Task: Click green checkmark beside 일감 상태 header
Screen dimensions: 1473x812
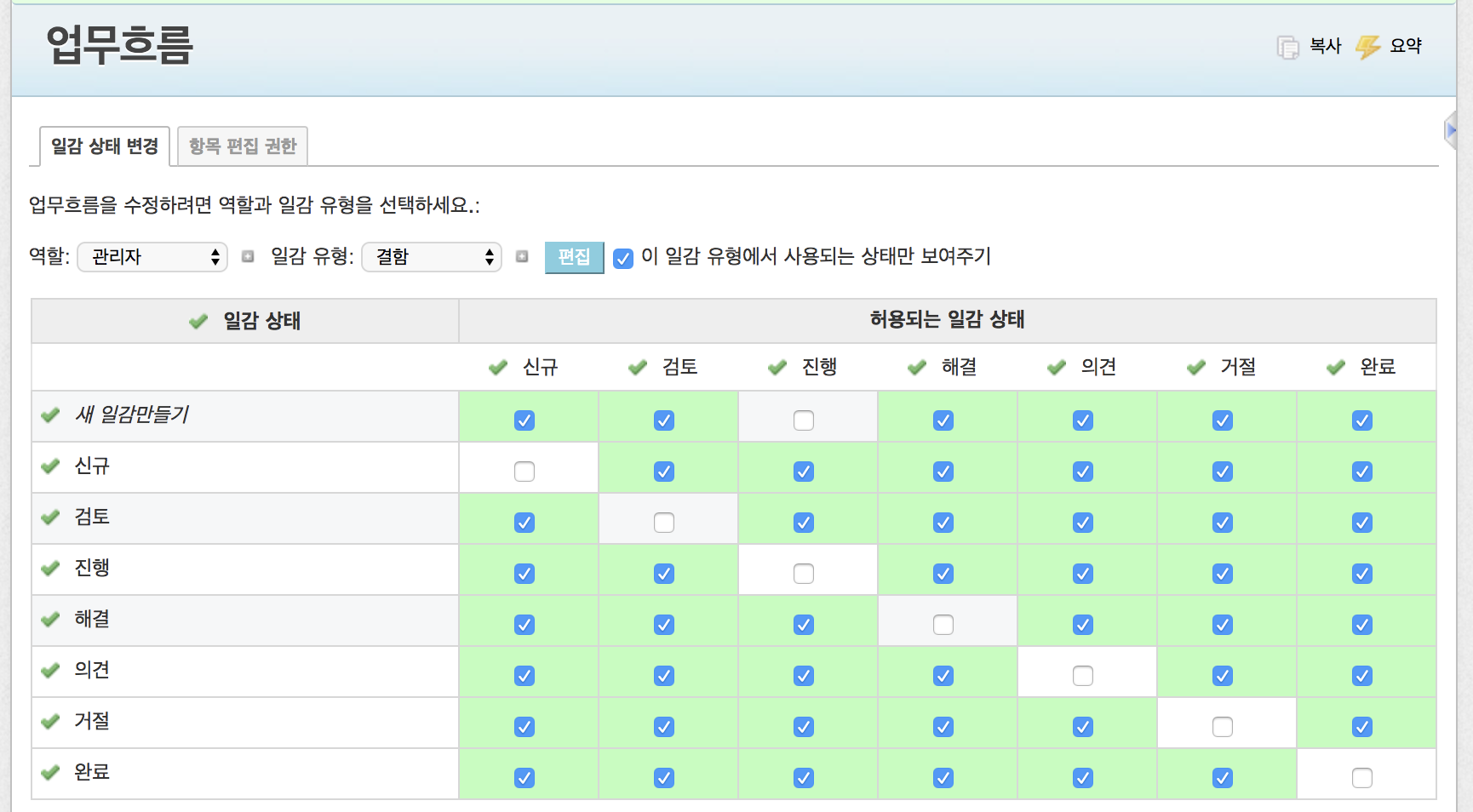Action: point(198,321)
